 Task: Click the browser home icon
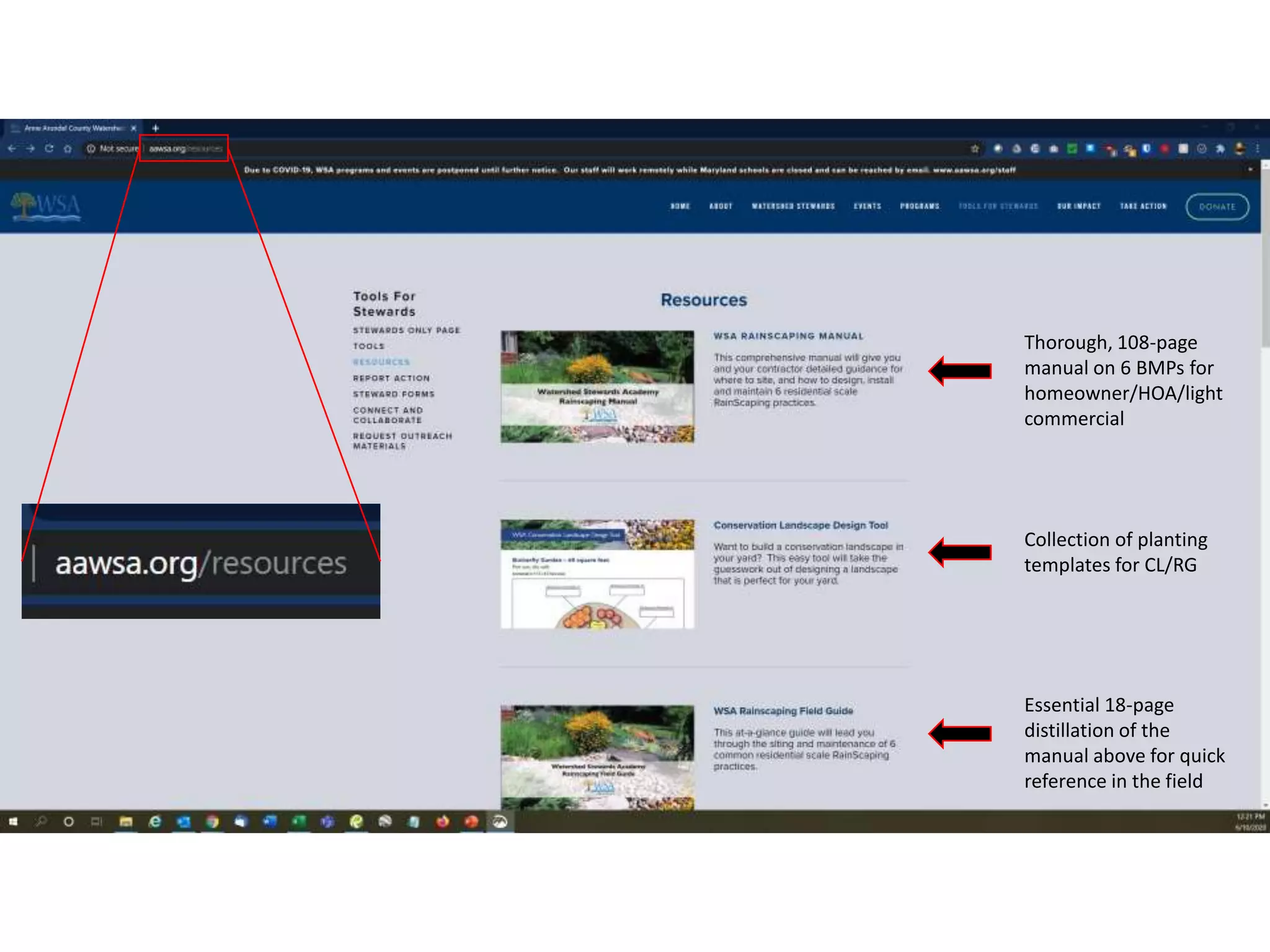point(68,149)
